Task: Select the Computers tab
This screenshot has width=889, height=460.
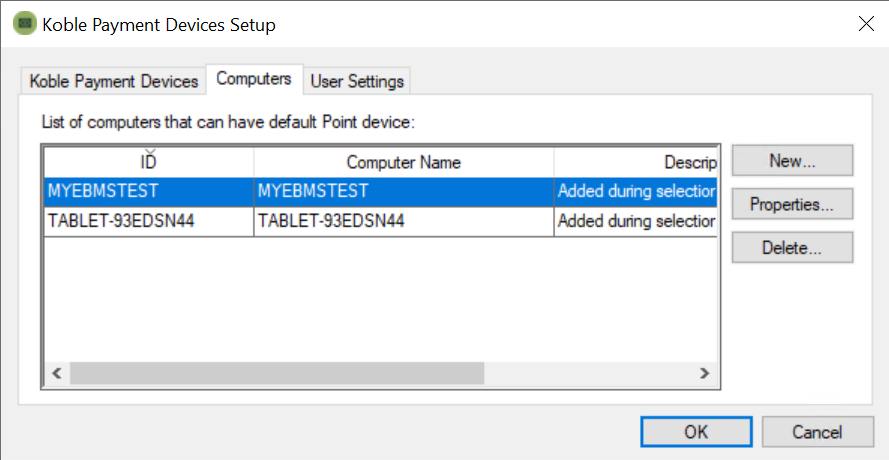Action: tap(254, 79)
